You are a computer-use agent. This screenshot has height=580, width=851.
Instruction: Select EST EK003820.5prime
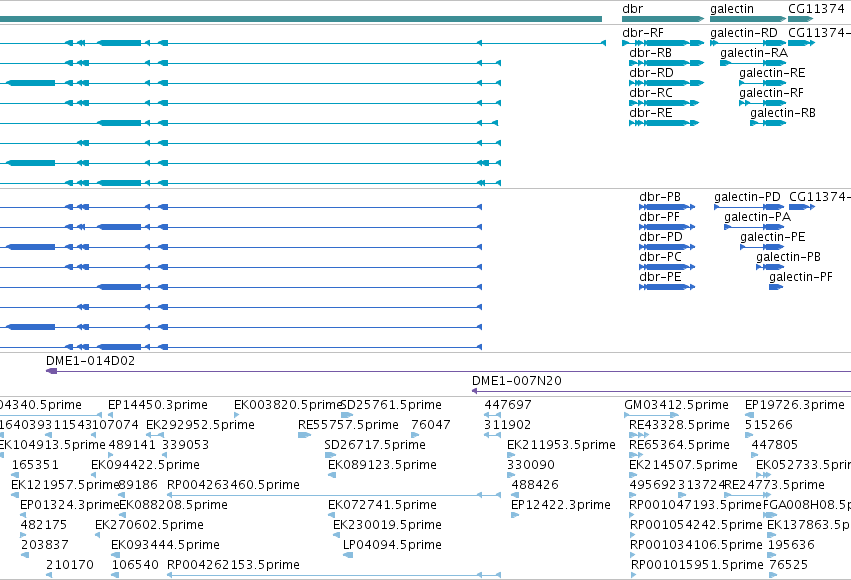pos(288,405)
